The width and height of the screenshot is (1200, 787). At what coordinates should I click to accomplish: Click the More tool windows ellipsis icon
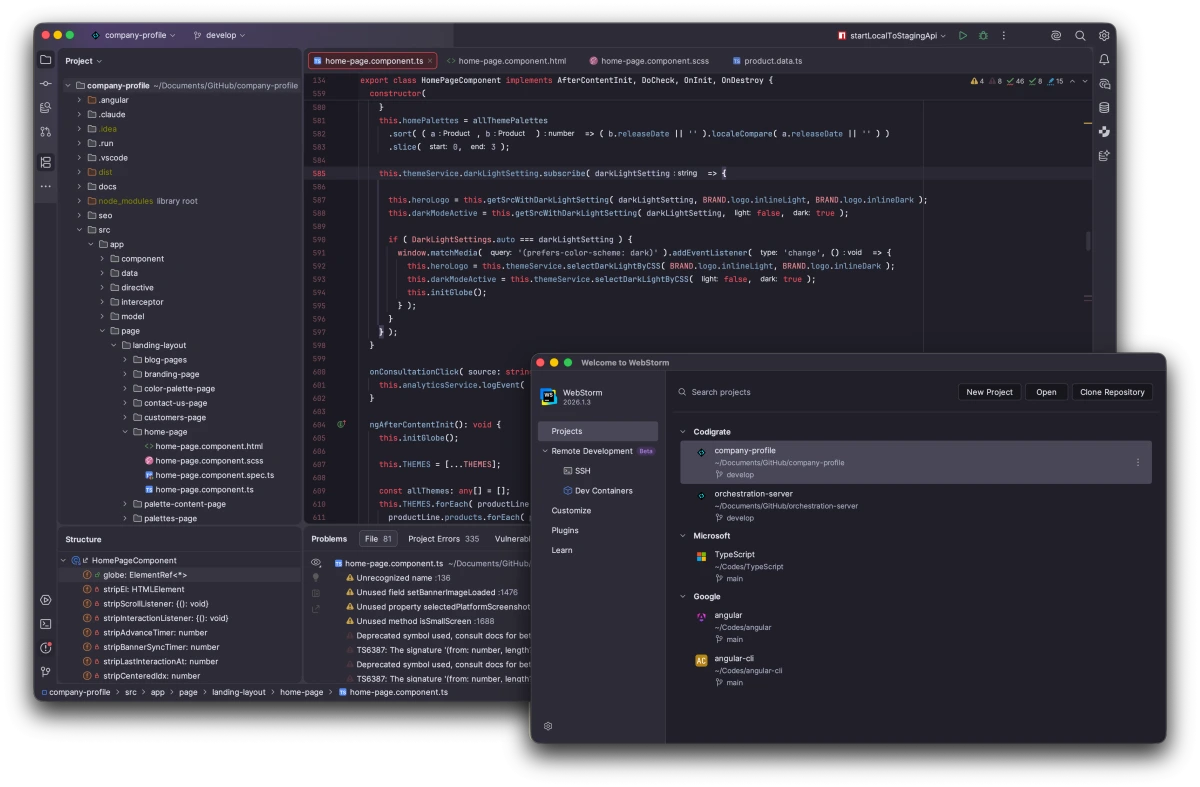[x=45, y=186]
